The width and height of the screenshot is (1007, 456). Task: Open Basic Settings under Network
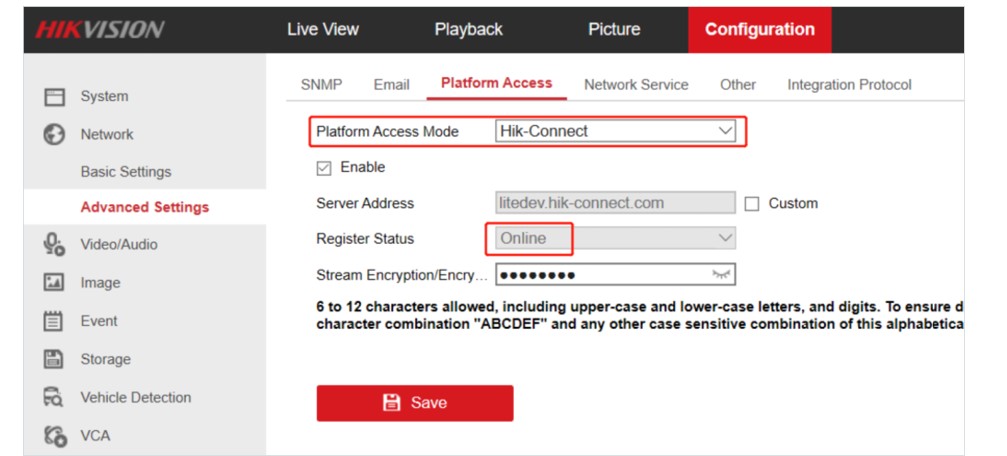(126, 172)
